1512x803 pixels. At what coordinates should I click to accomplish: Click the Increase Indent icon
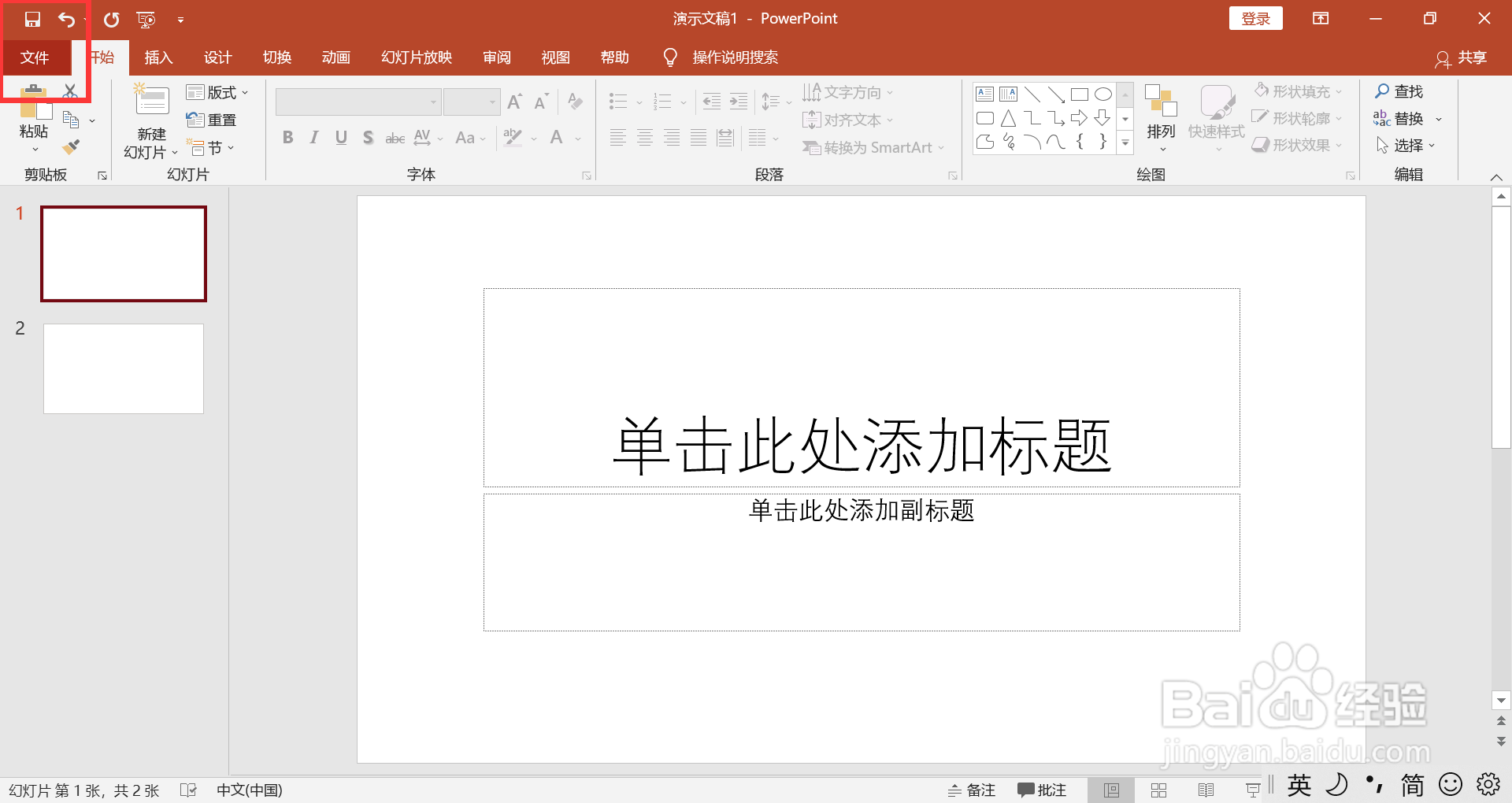click(x=739, y=101)
